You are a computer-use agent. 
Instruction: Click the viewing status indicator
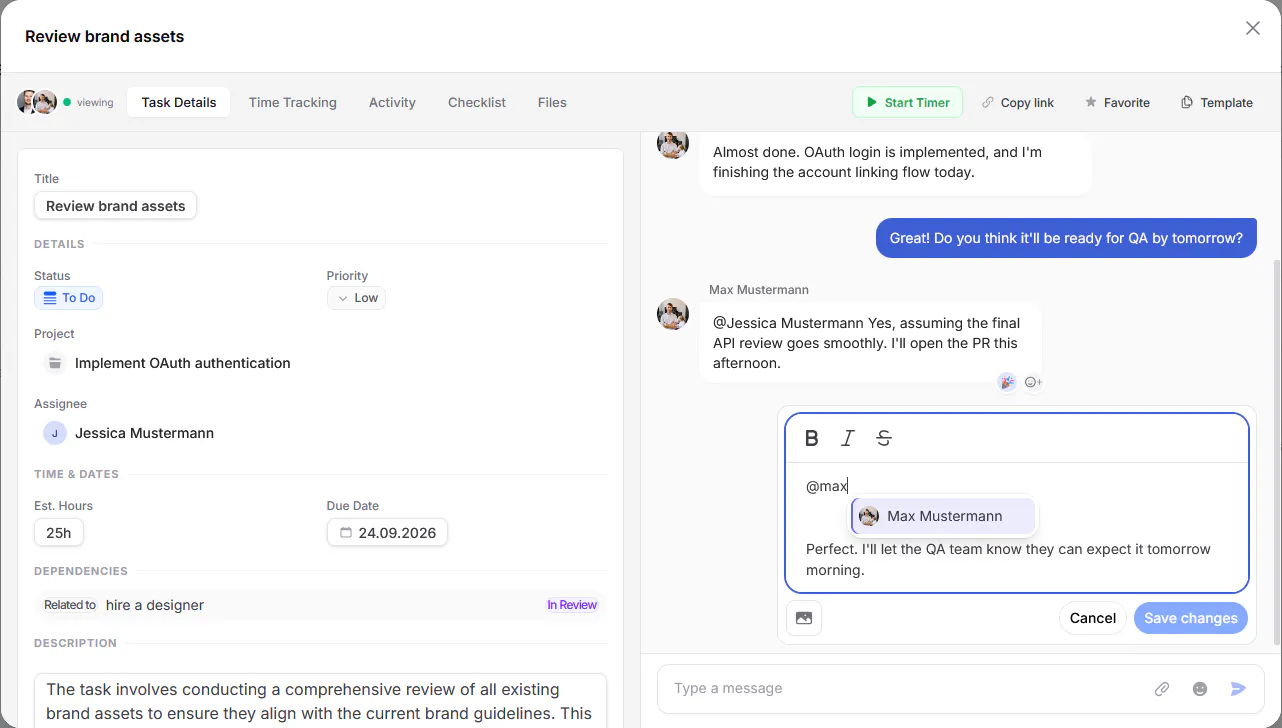[89, 102]
